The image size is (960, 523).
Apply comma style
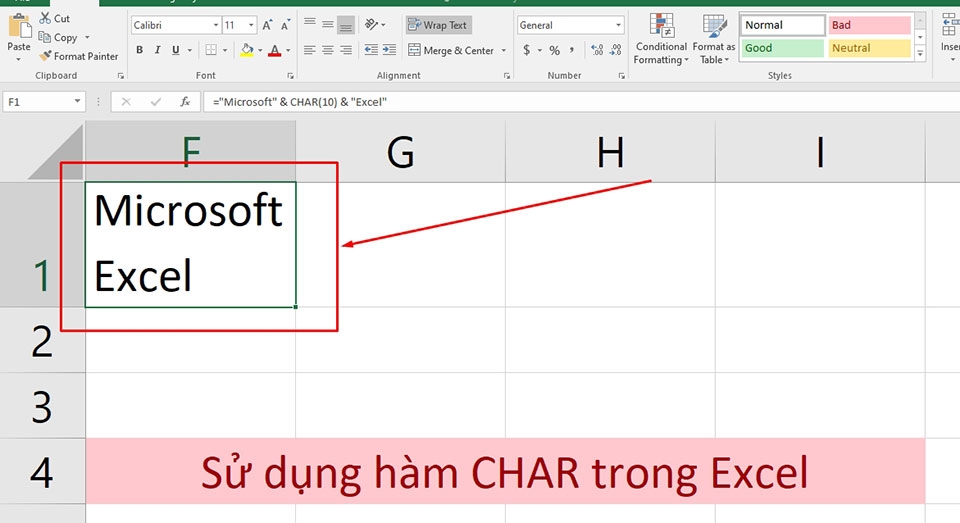coord(572,50)
